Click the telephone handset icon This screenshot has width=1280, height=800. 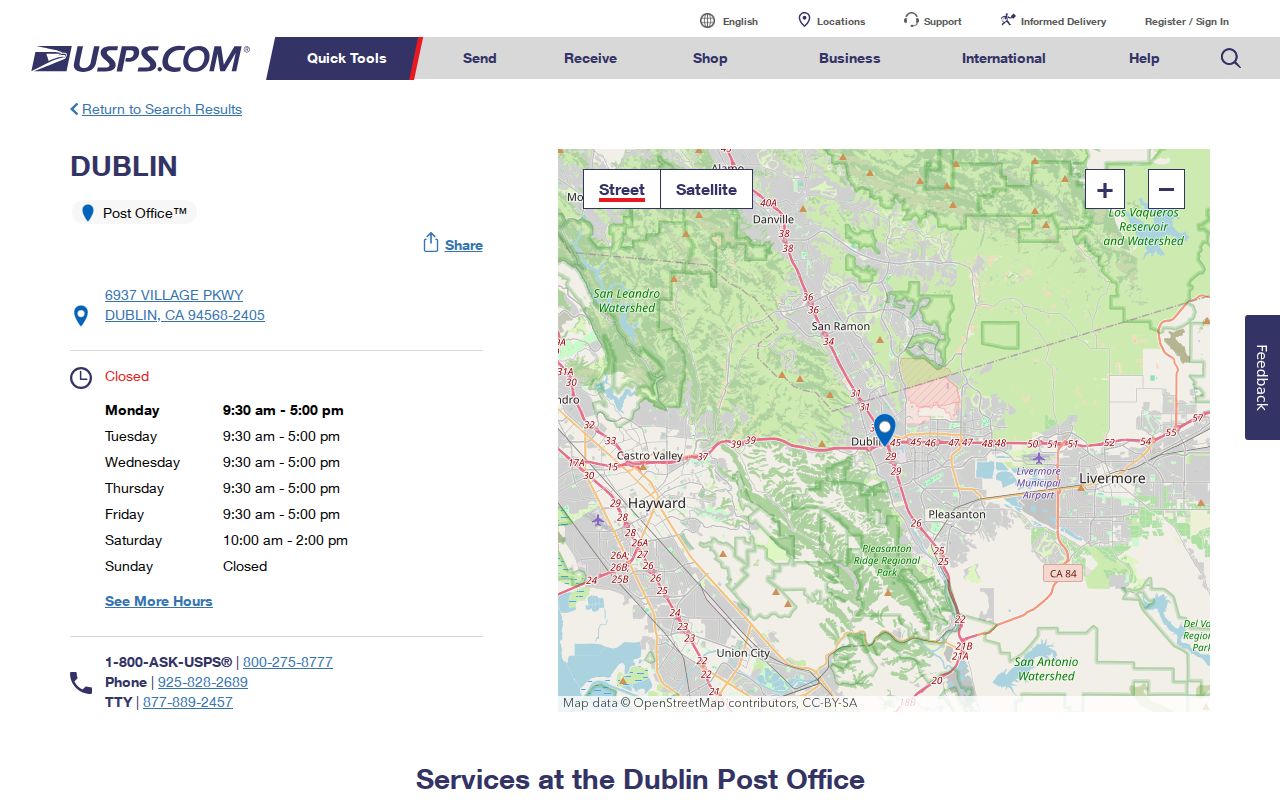point(81,683)
